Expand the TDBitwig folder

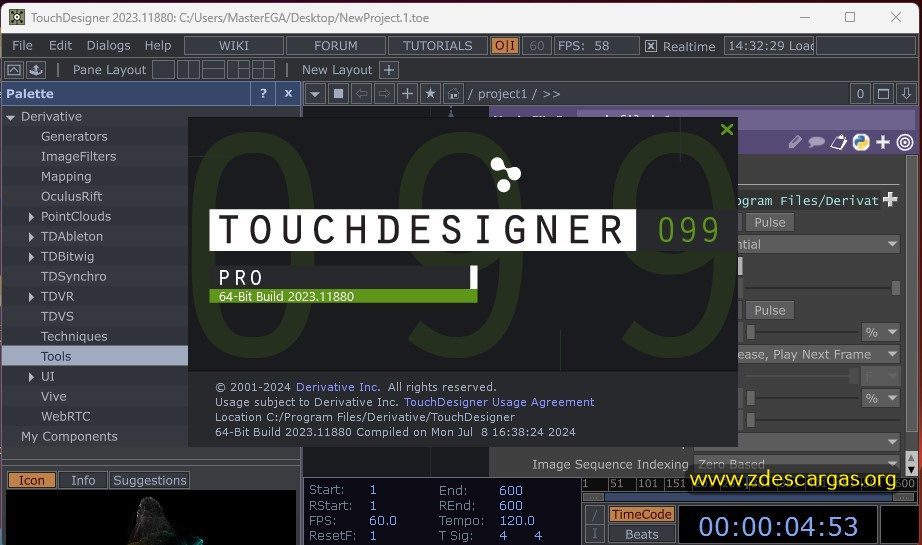[x=31, y=257]
